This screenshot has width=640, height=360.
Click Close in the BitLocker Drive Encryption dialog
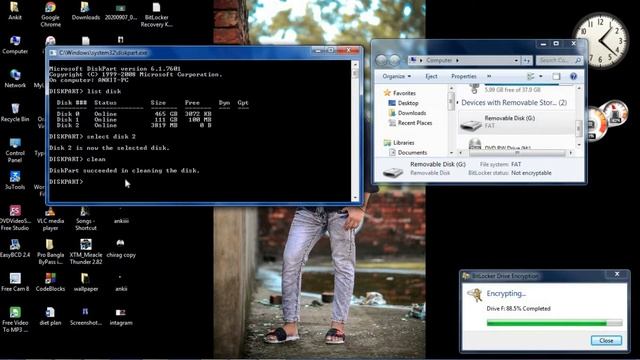(606, 340)
